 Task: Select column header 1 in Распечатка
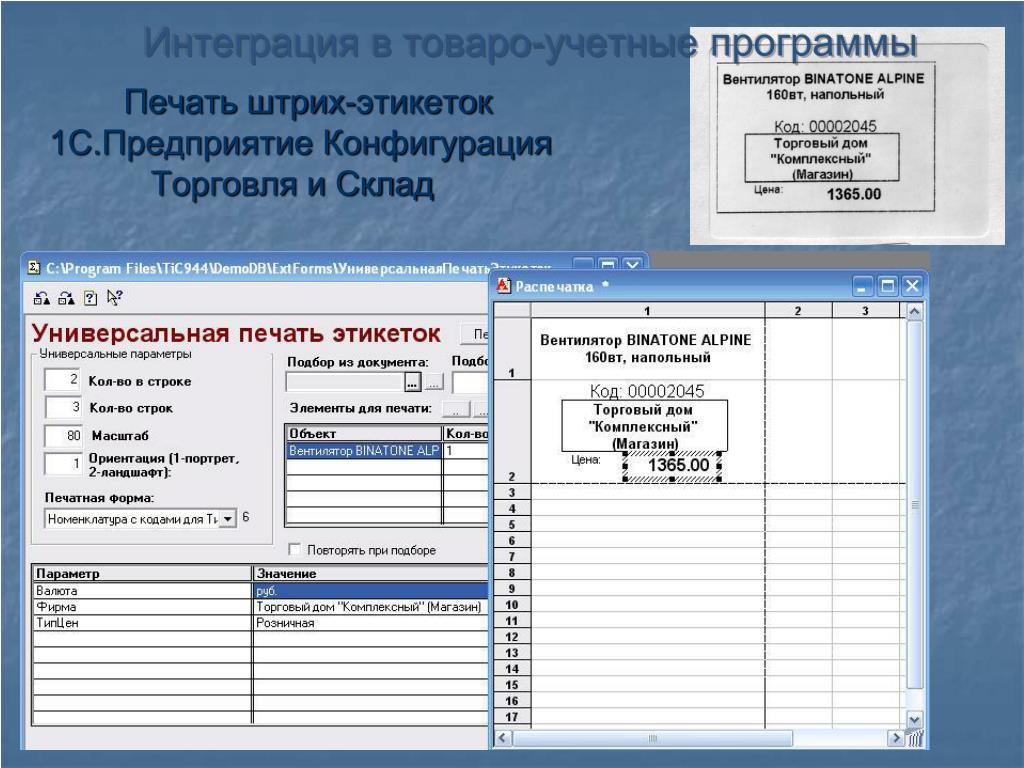coord(647,310)
